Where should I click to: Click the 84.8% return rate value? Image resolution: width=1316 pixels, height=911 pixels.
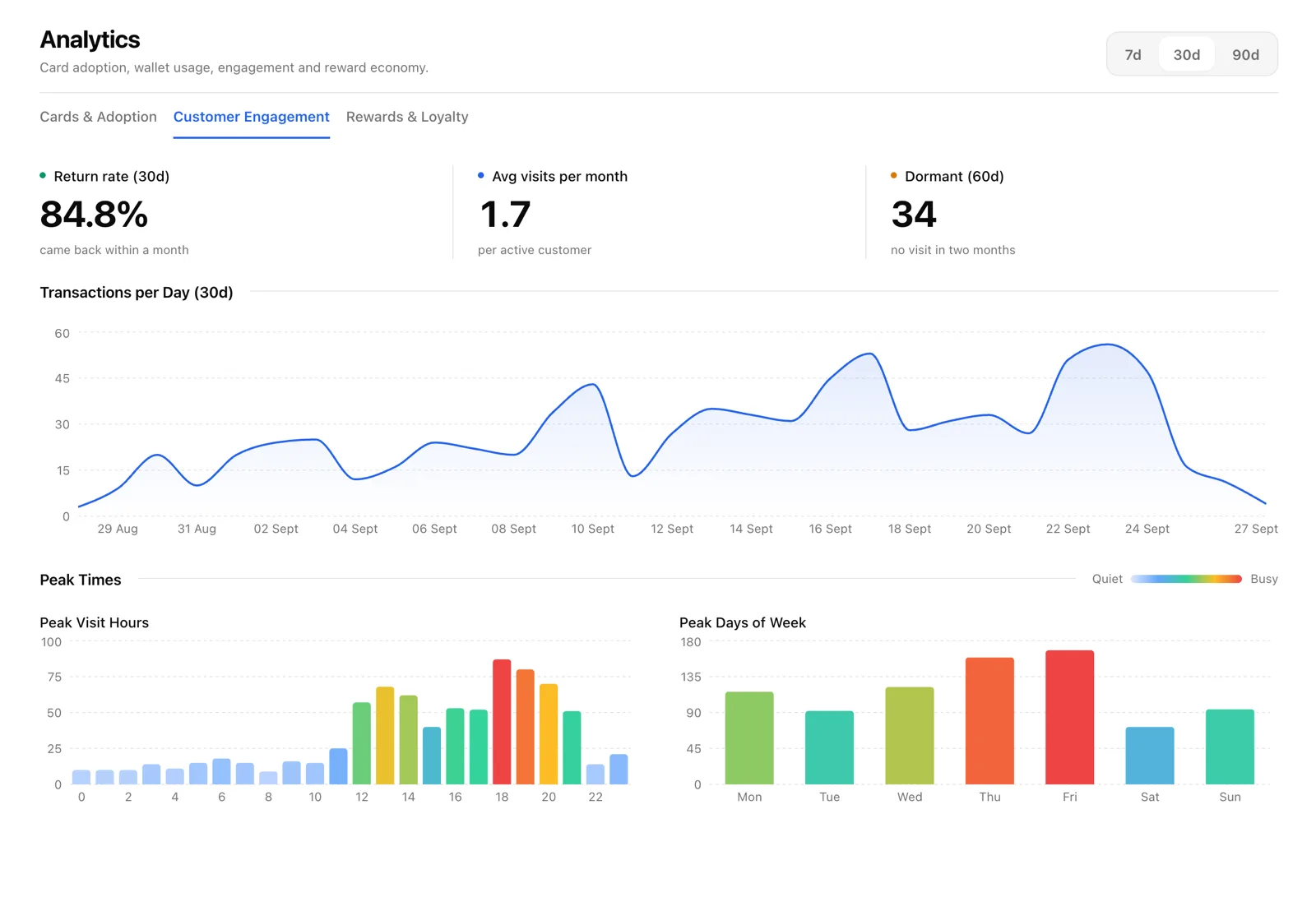tap(94, 215)
